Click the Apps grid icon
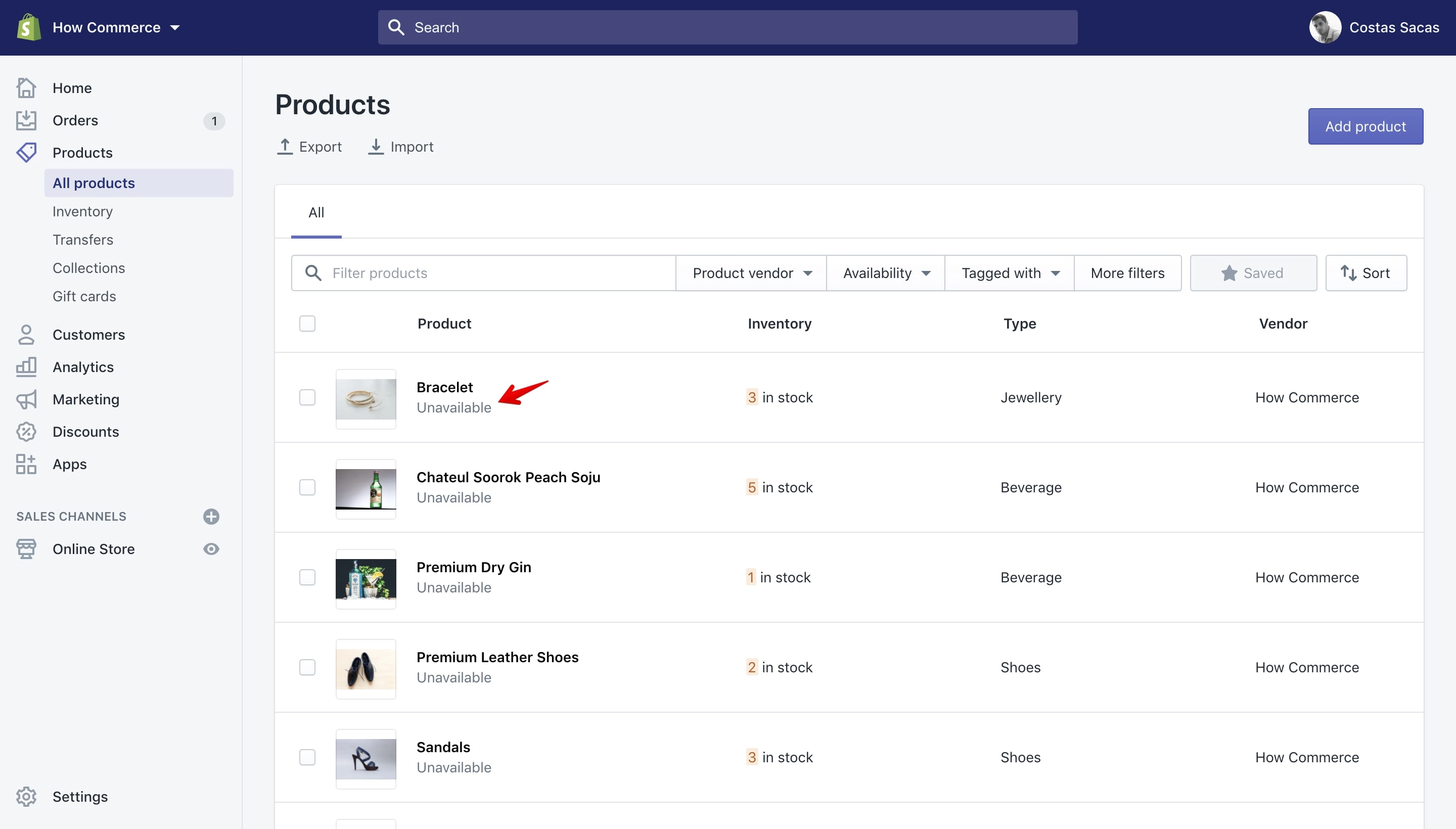 [x=26, y=464]
